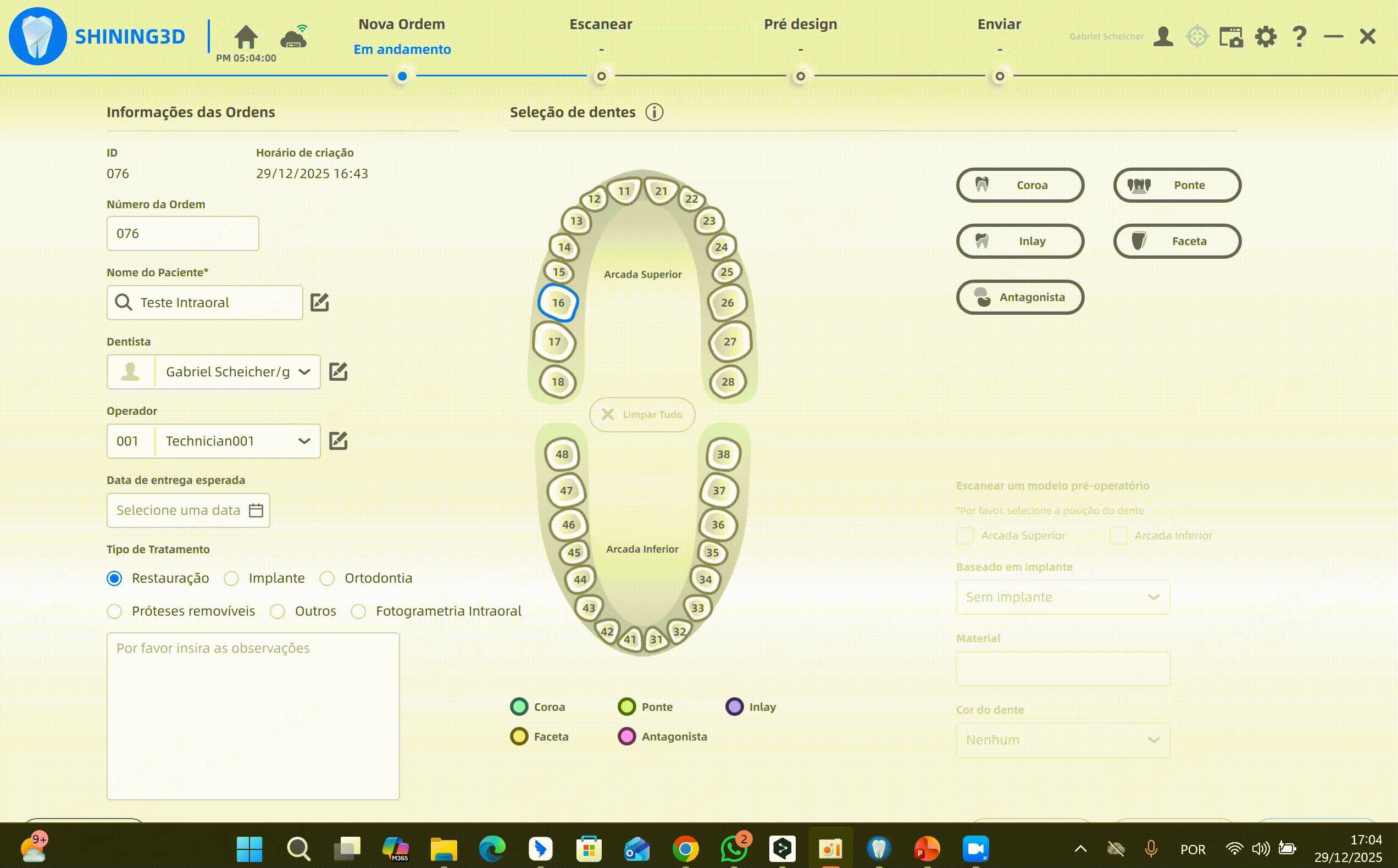Select tooth 26 on upper arch
Image resolution: width=1398 pixels, height=868 pixels.
point(727,303)
